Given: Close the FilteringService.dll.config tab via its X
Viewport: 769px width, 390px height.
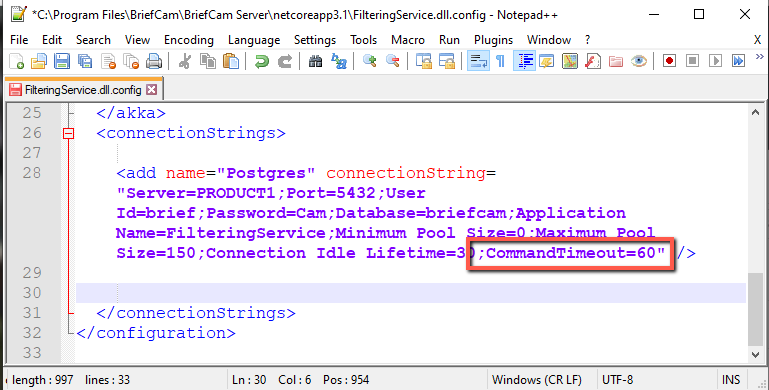Looking at the screenshot, I should pos(152,90).
